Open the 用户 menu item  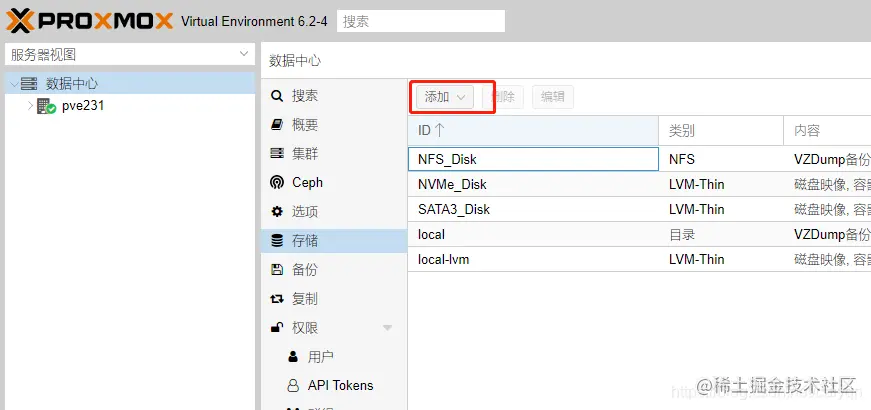pos(334,357)
